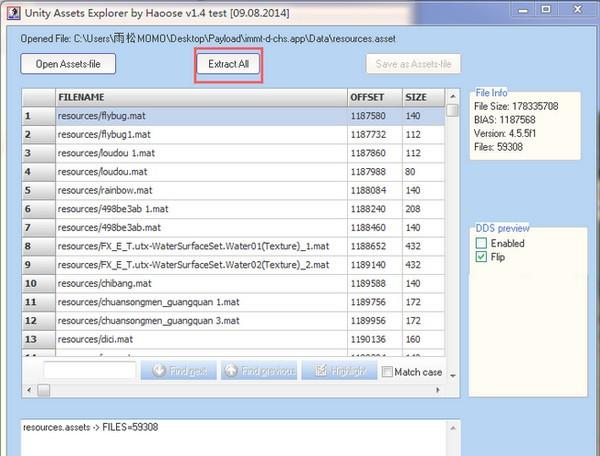Click size cell 160
The image size is (600, 456).
click(423, 339)
